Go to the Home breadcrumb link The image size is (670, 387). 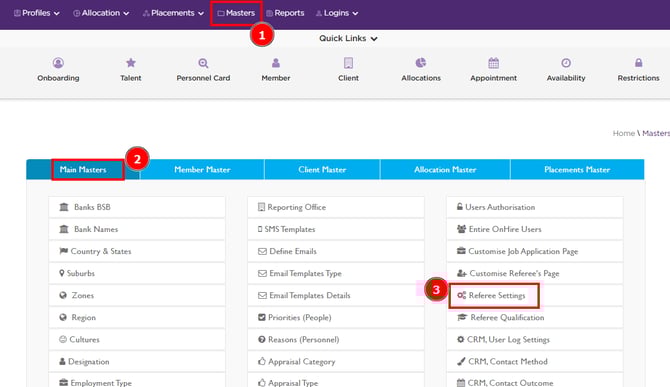click(x=623, y=133)
